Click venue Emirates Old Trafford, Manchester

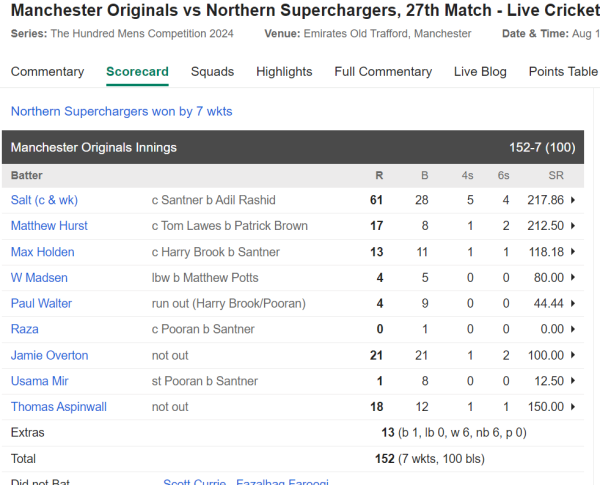pyautogui.click(x=387, y=34)
